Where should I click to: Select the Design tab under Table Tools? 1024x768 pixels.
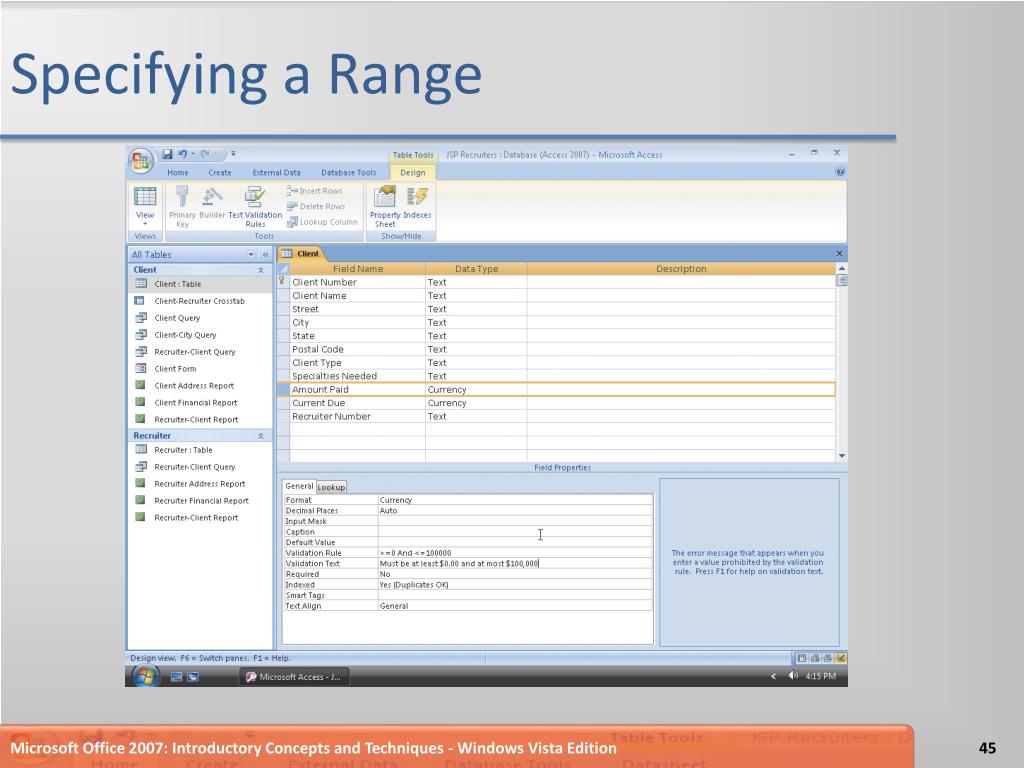click(x=413, y=172)
